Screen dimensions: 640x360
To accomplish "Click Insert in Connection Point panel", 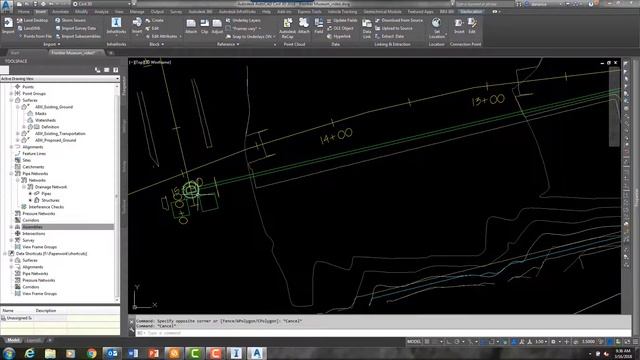I will point(459,26).
